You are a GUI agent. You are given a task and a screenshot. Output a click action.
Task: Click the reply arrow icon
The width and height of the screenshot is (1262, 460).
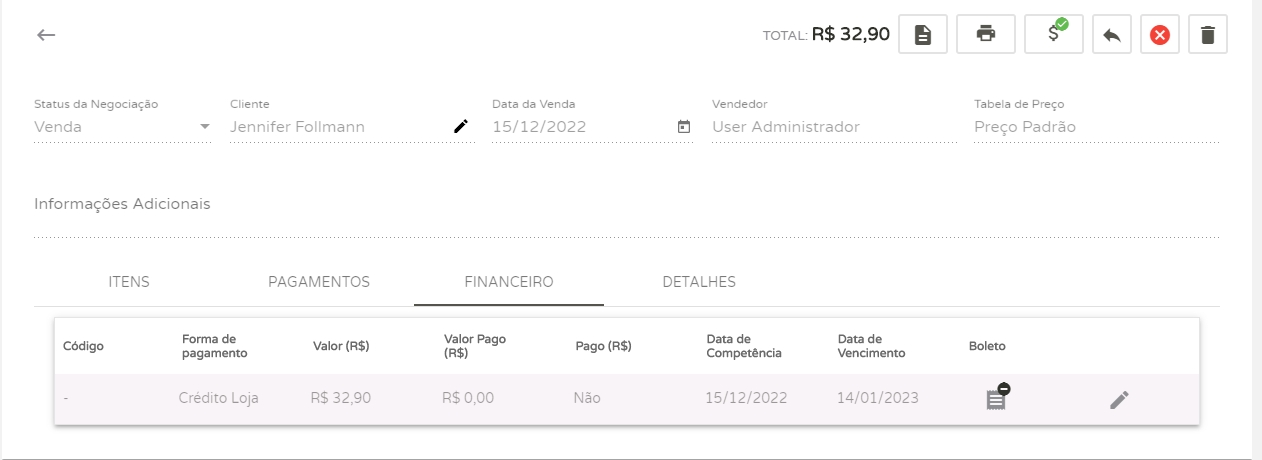pyautogui.click(x=1111, y=35)
